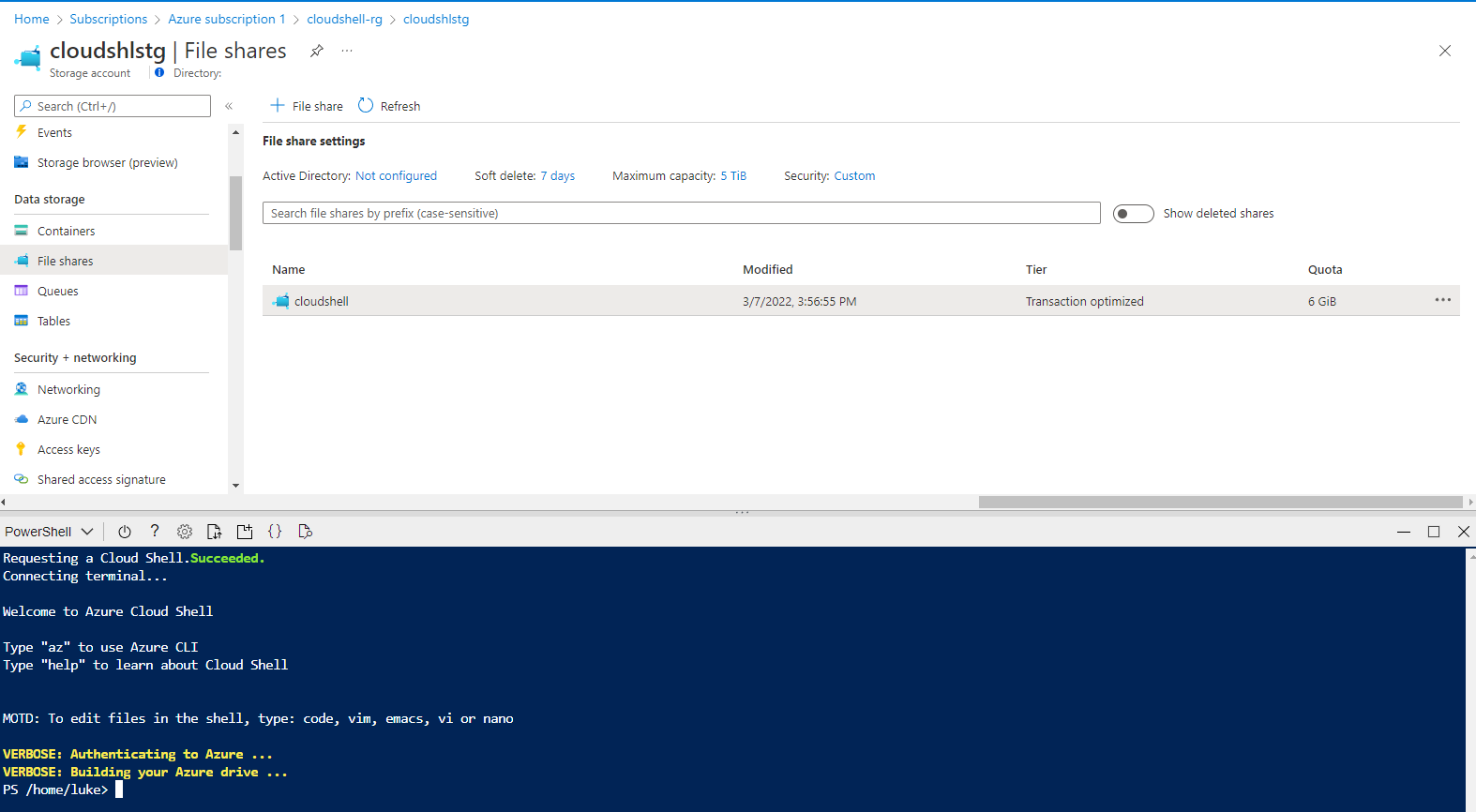The height and width of the screenshot is (812, 1476).
Task: Click the Transaction optimized tier cell
Action: 1084,301
